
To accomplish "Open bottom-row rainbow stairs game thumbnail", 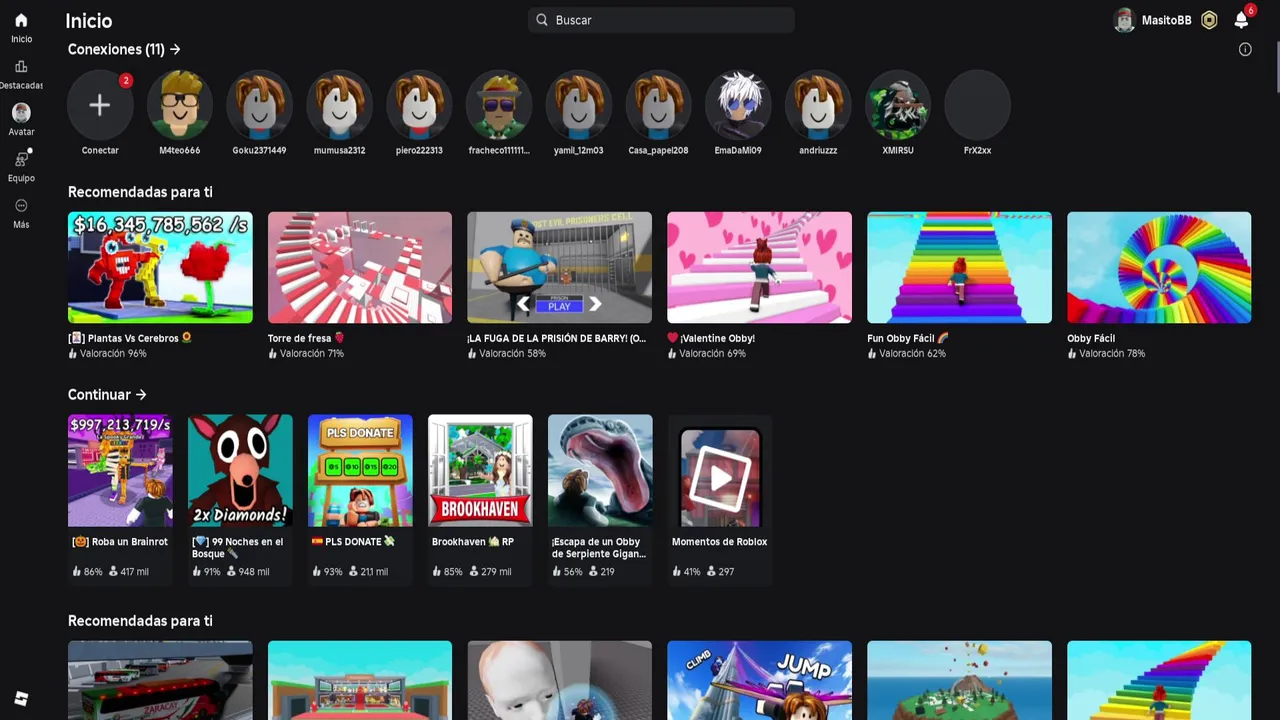I will point(1159,680).
